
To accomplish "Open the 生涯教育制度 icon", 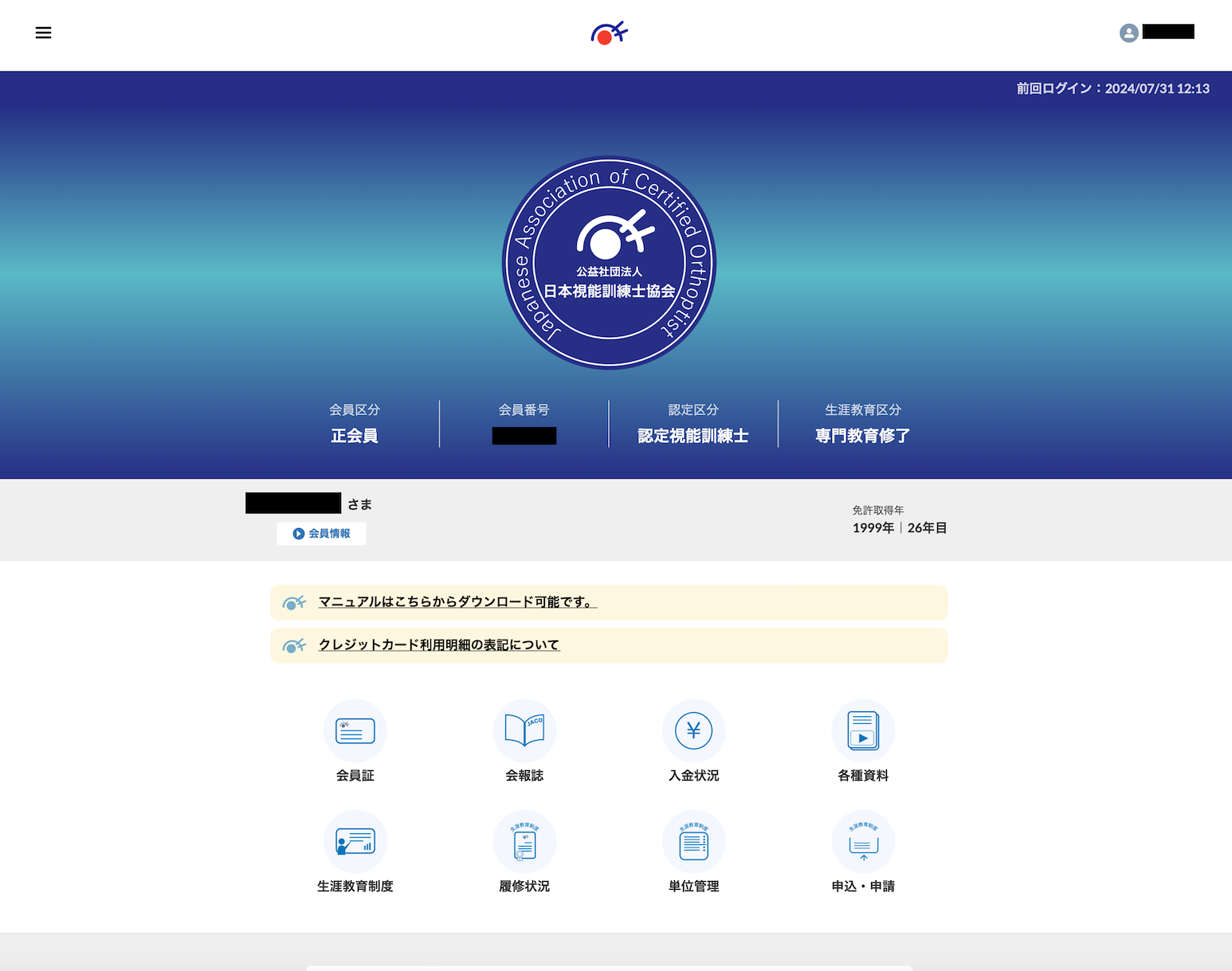I will (355, 841).
